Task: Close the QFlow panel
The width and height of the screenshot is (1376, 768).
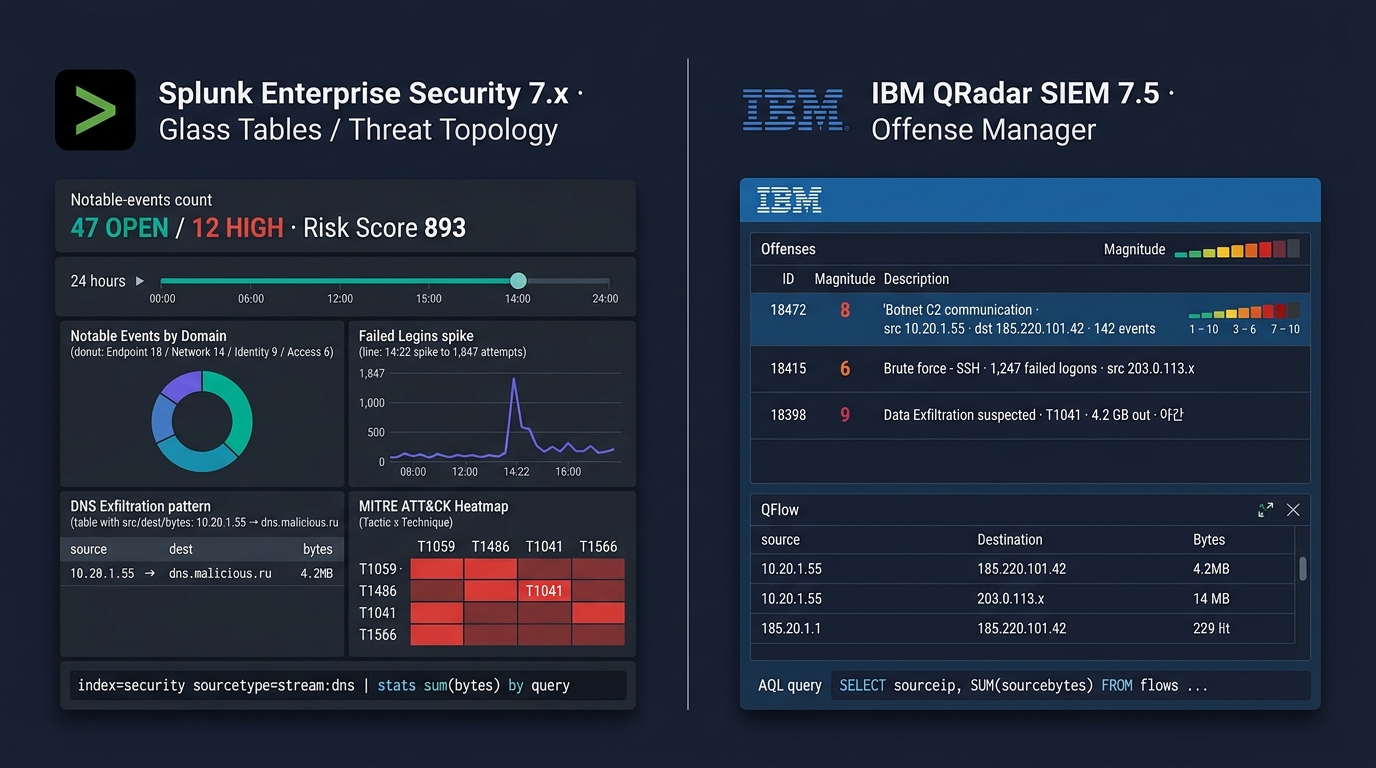Action: pos(1293,510)
